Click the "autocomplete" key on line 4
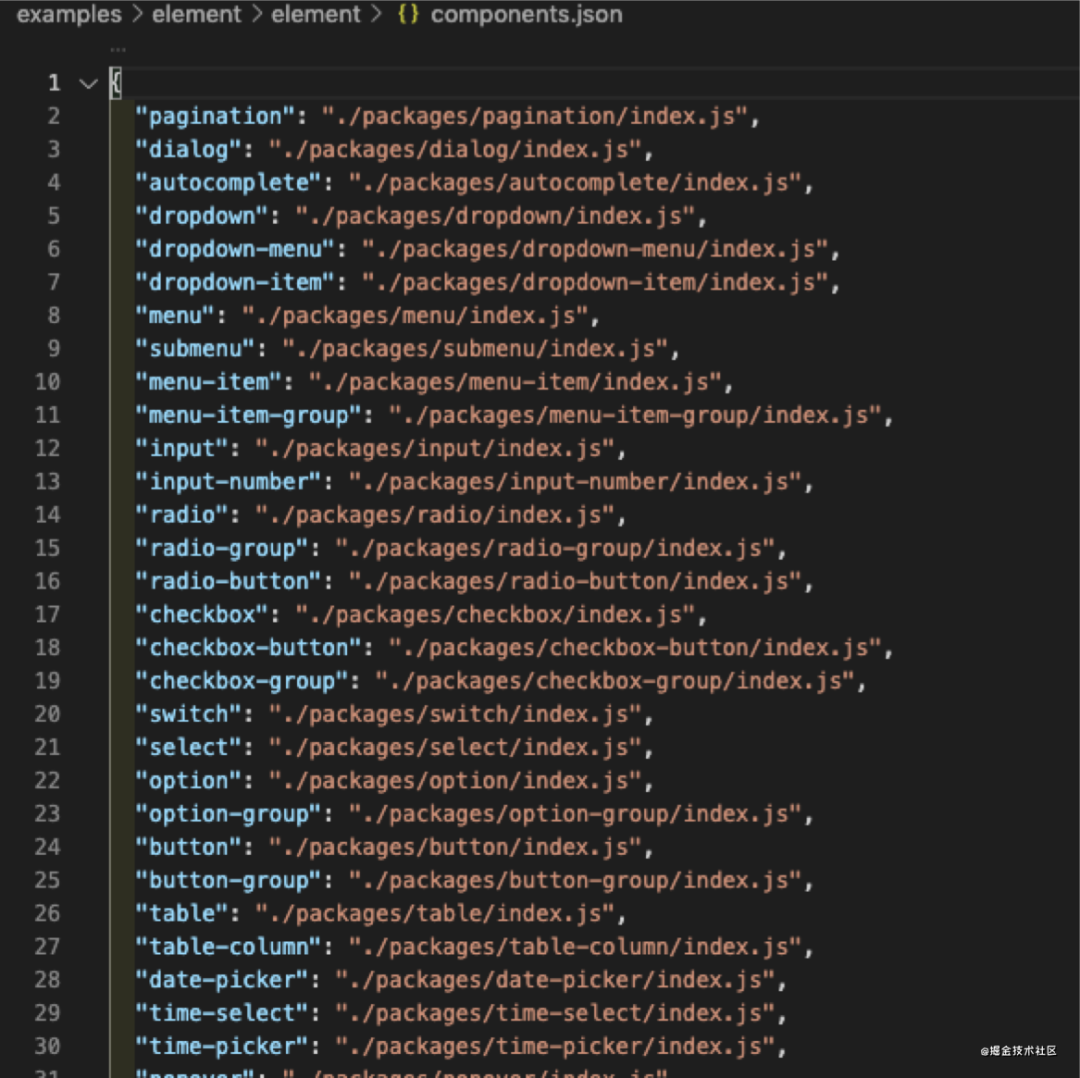The width and height of the screenshot is (1080, 1078). tap(229, 183)
